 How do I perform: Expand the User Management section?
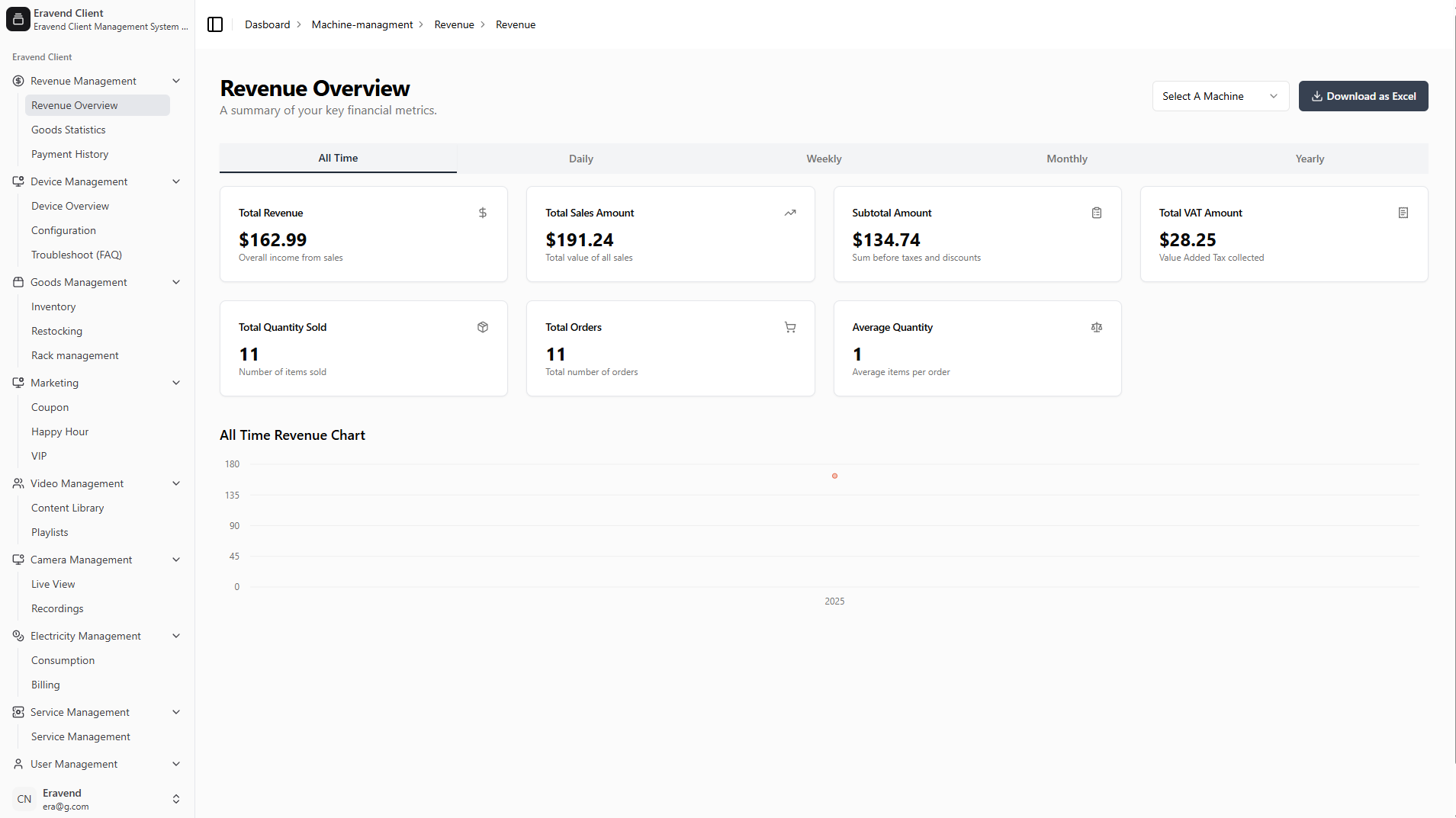(x=176, y=764)
